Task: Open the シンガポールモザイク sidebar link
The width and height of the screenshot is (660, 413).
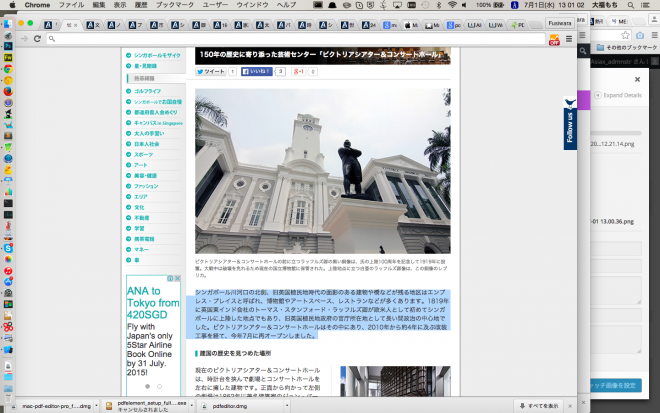Action: (x=157, y=55)
